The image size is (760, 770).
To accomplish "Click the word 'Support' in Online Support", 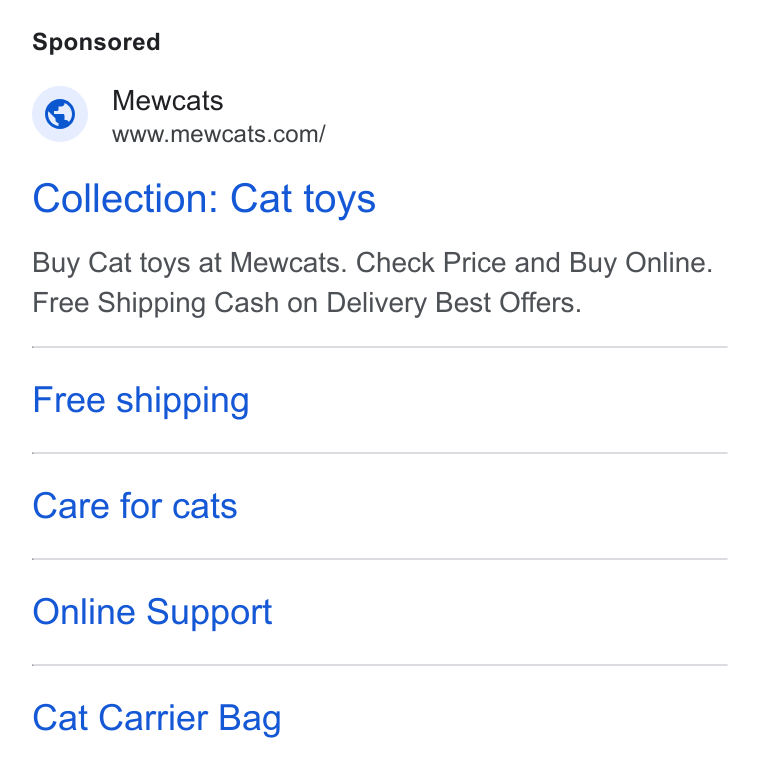I will pyautogui.click(x=209, y=613).
